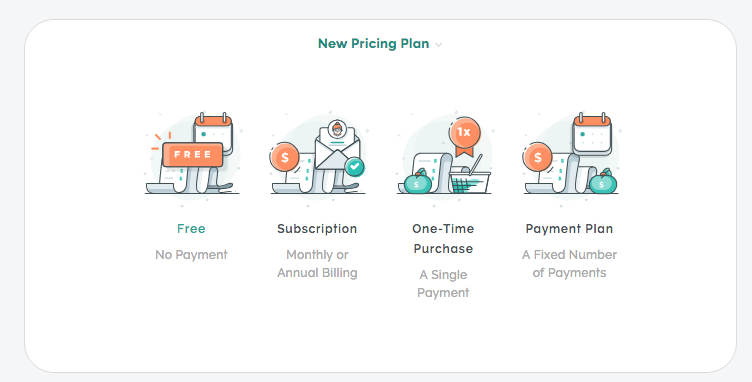Expand the New Pricing Plan chevron
The image size is (752, 382).
[x=438, y=45]
